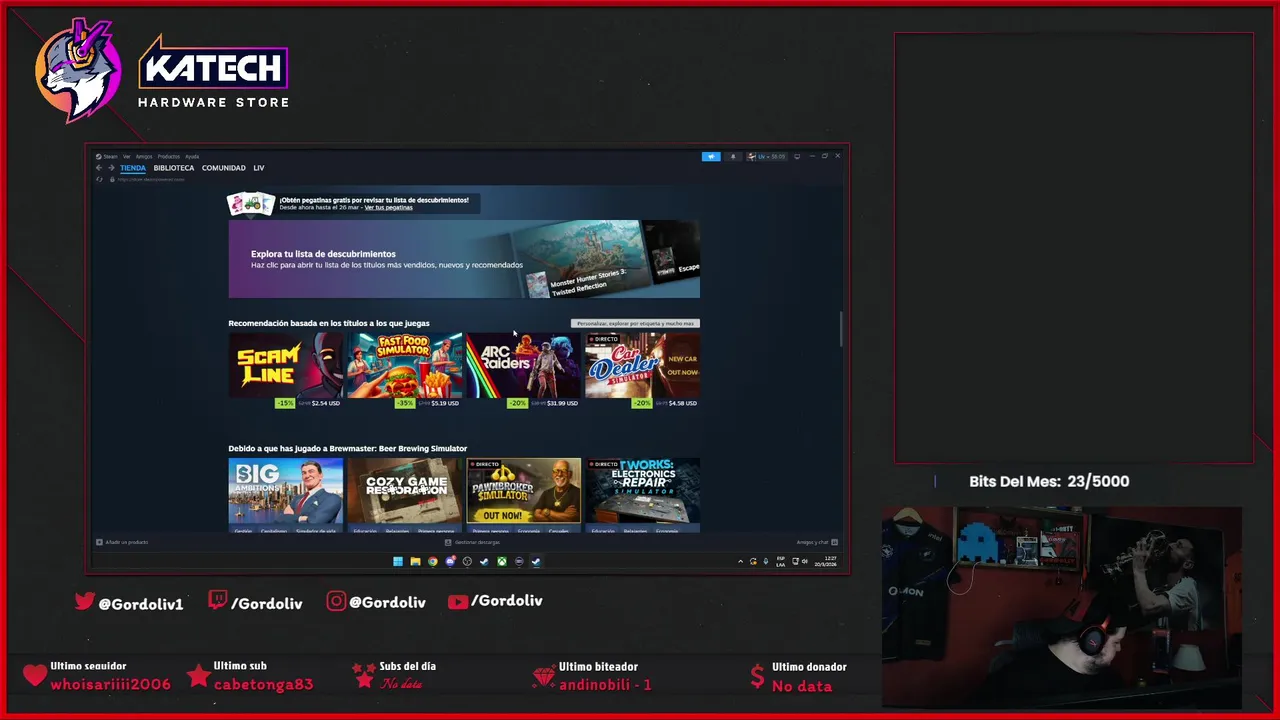Open the Explora tu lista de descubrimientos banner
This screenshot has width=1280, height=720.
click(464, 259)
